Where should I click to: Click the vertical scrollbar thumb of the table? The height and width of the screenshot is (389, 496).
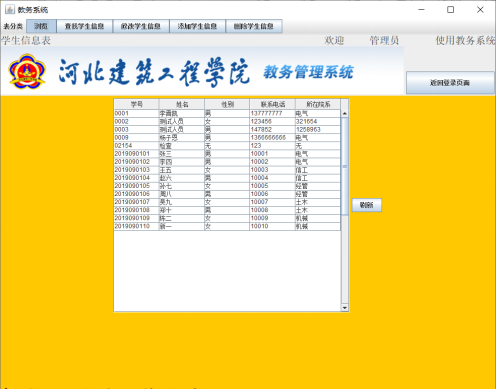(345, 166)
